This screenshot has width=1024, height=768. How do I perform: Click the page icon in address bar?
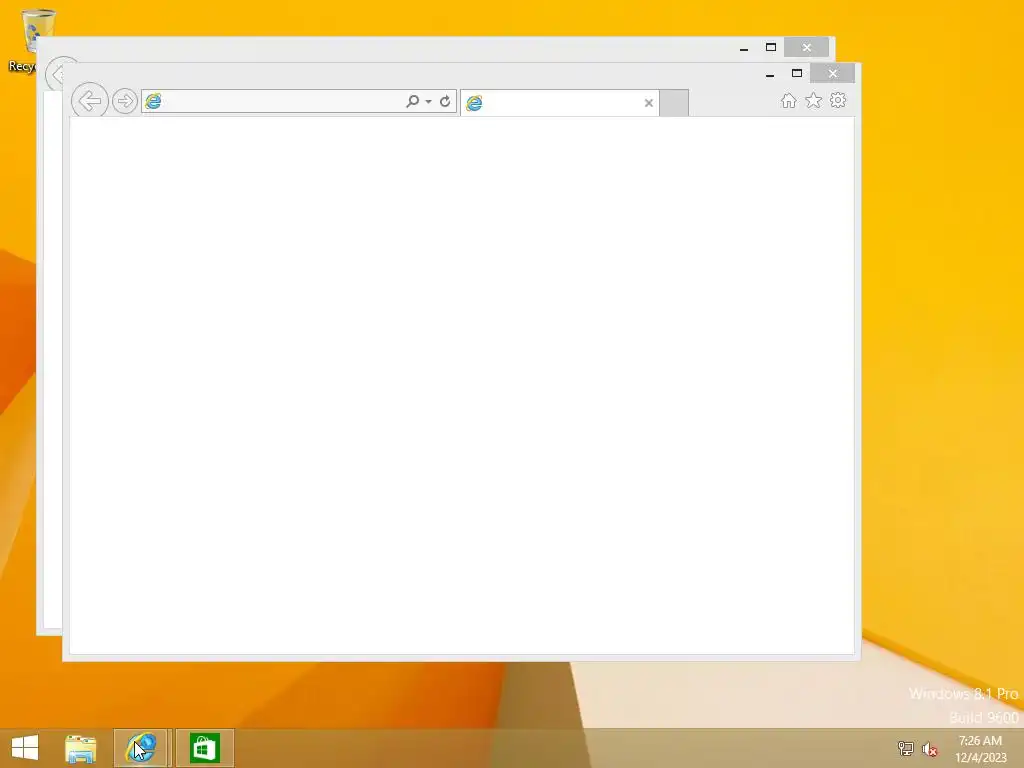click(x=153, y=101)
